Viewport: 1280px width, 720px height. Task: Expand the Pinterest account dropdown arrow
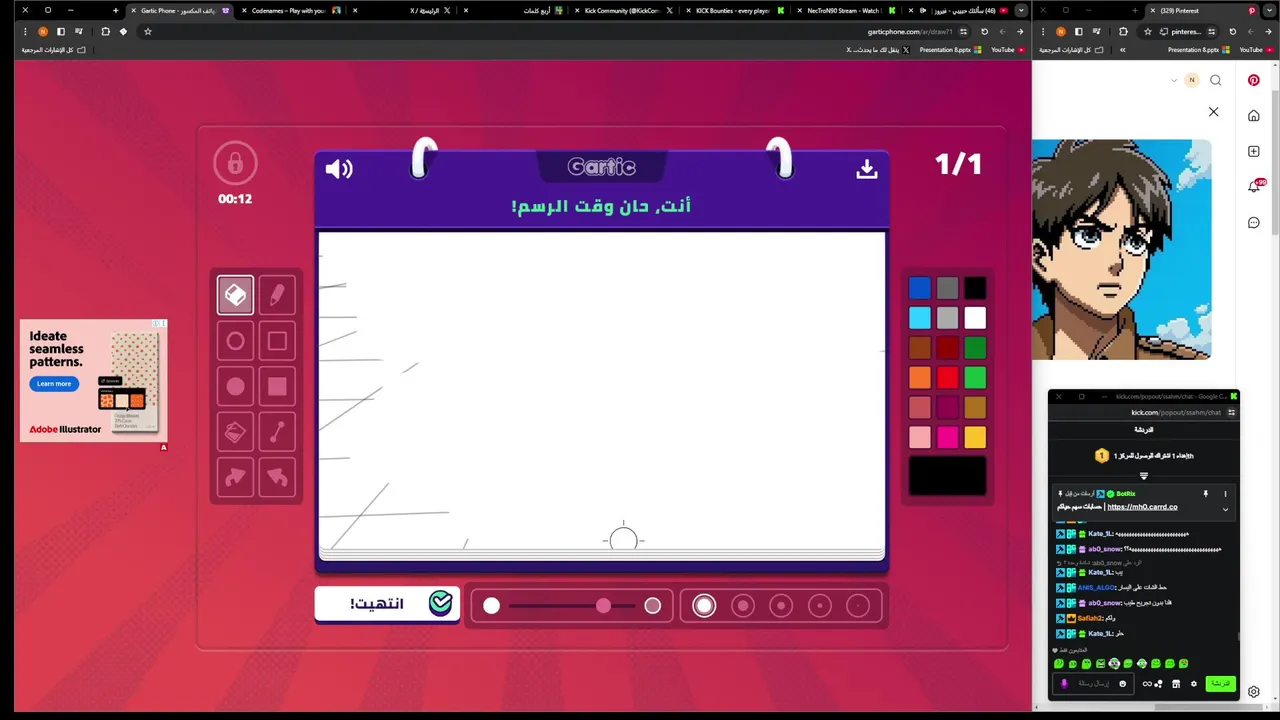[1174, 80]
